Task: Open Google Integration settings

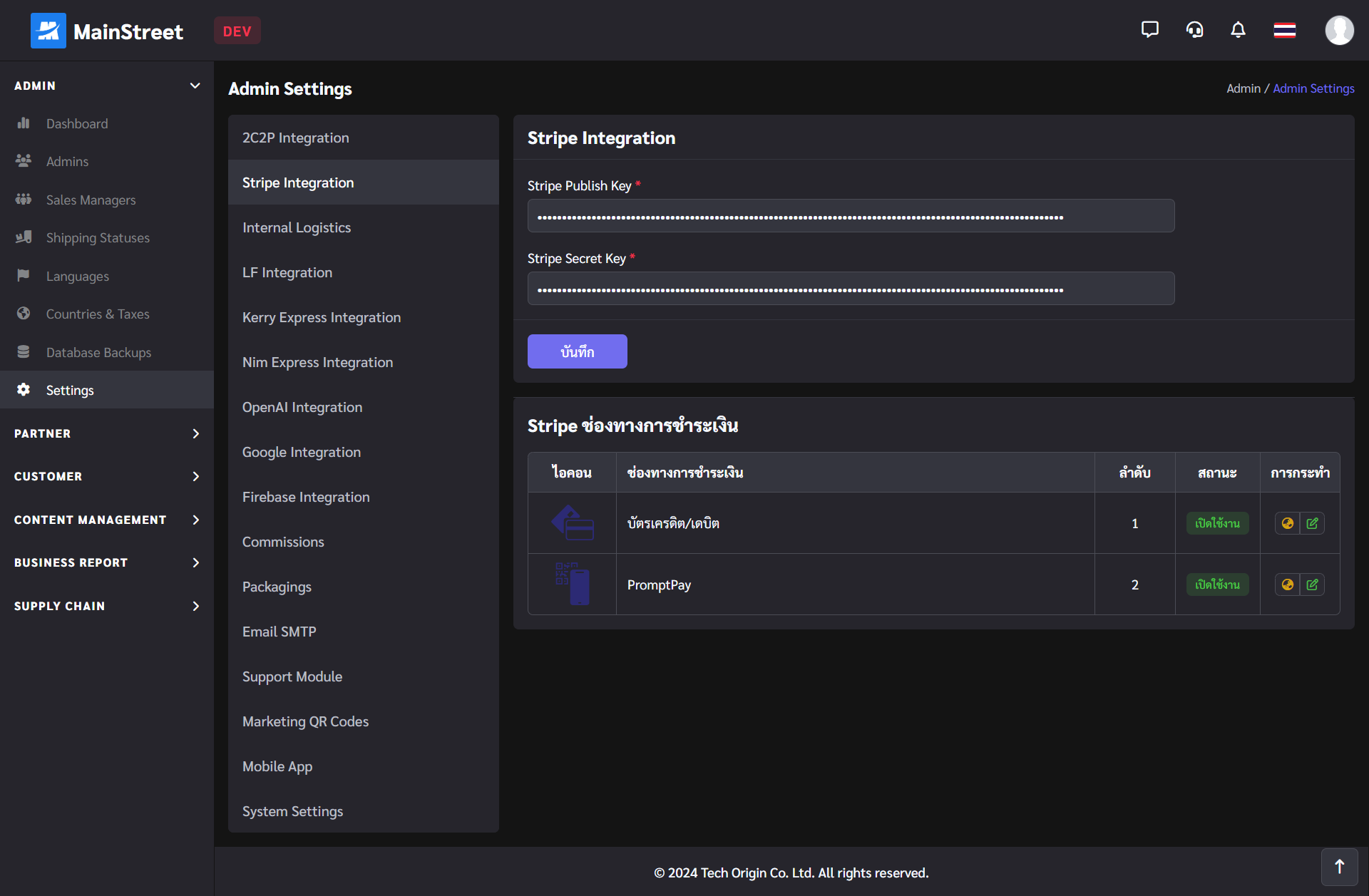Action: point(364,452)
